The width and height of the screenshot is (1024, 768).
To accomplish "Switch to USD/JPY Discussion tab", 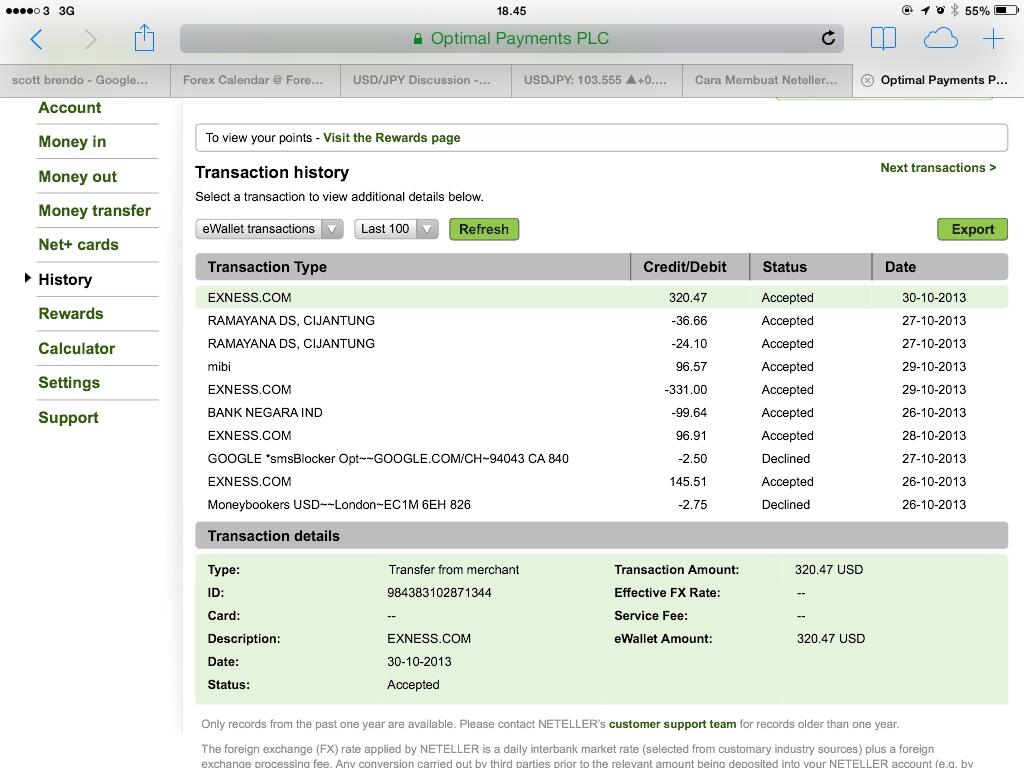I will click(x=426, y=80).
